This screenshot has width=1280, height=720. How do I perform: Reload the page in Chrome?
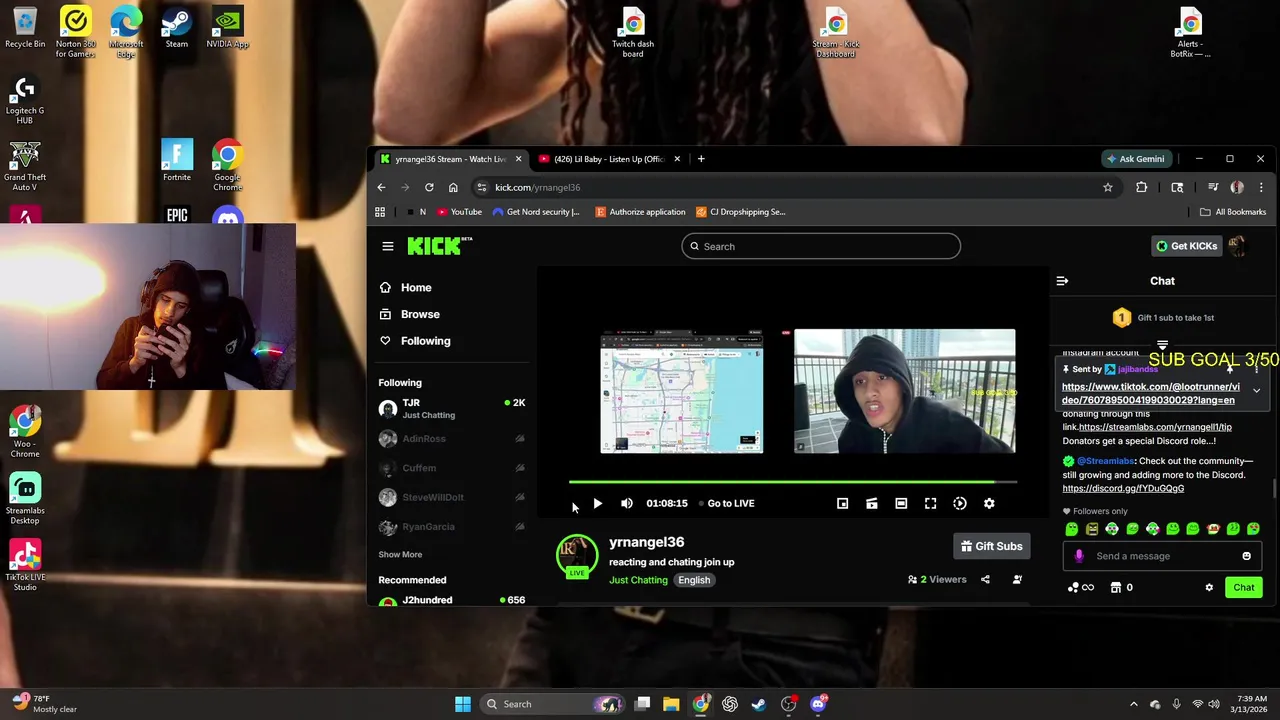(429, 187)
